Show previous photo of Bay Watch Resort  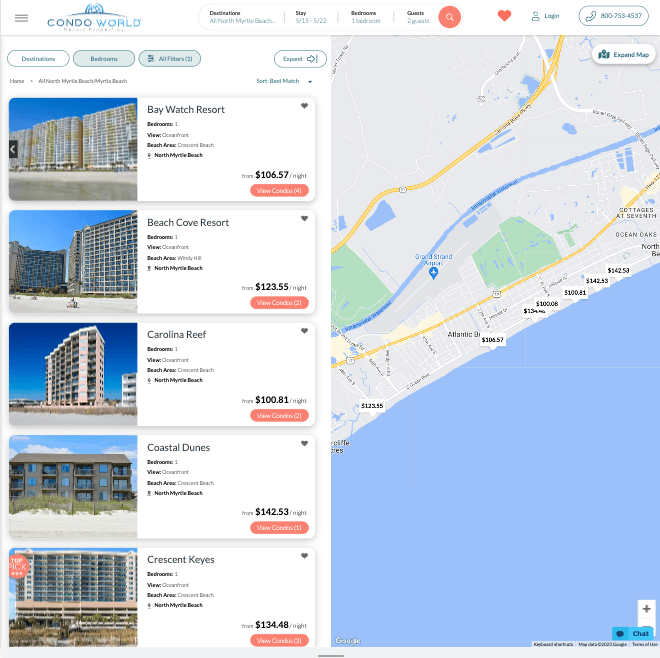tap(13, 149)
